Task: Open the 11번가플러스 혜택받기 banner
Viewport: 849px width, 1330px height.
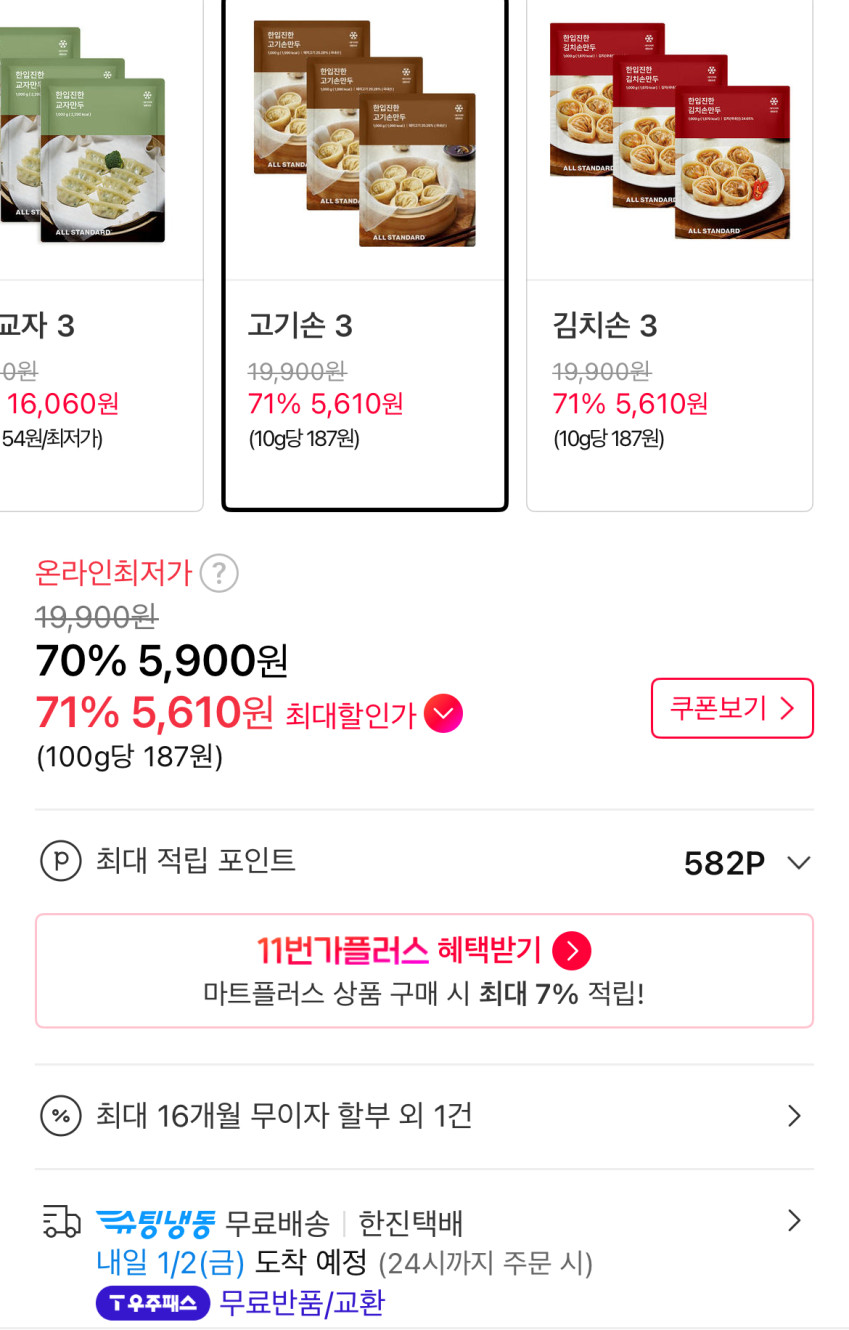Action: (x=424, y=970)
